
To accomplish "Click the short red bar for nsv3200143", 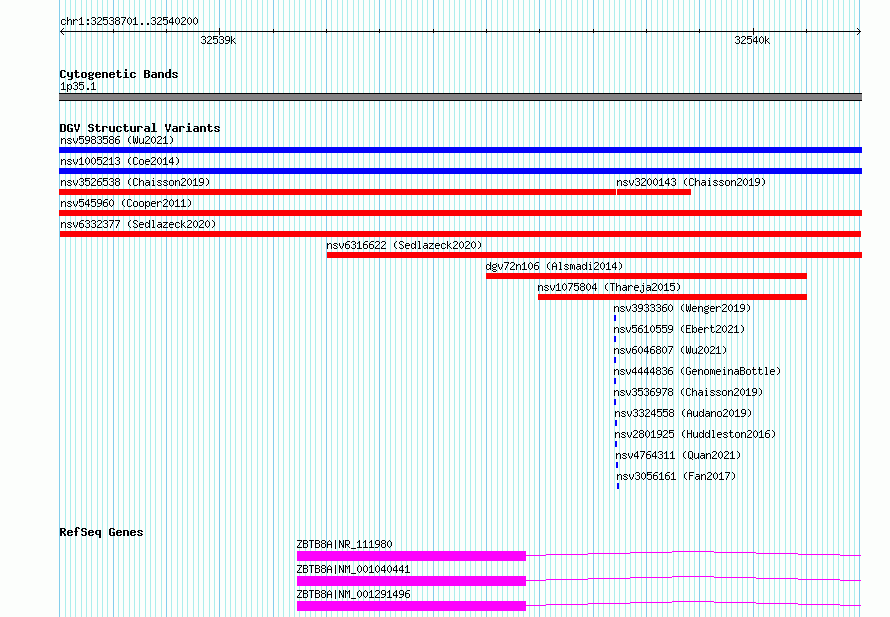I will click(653, 192).
